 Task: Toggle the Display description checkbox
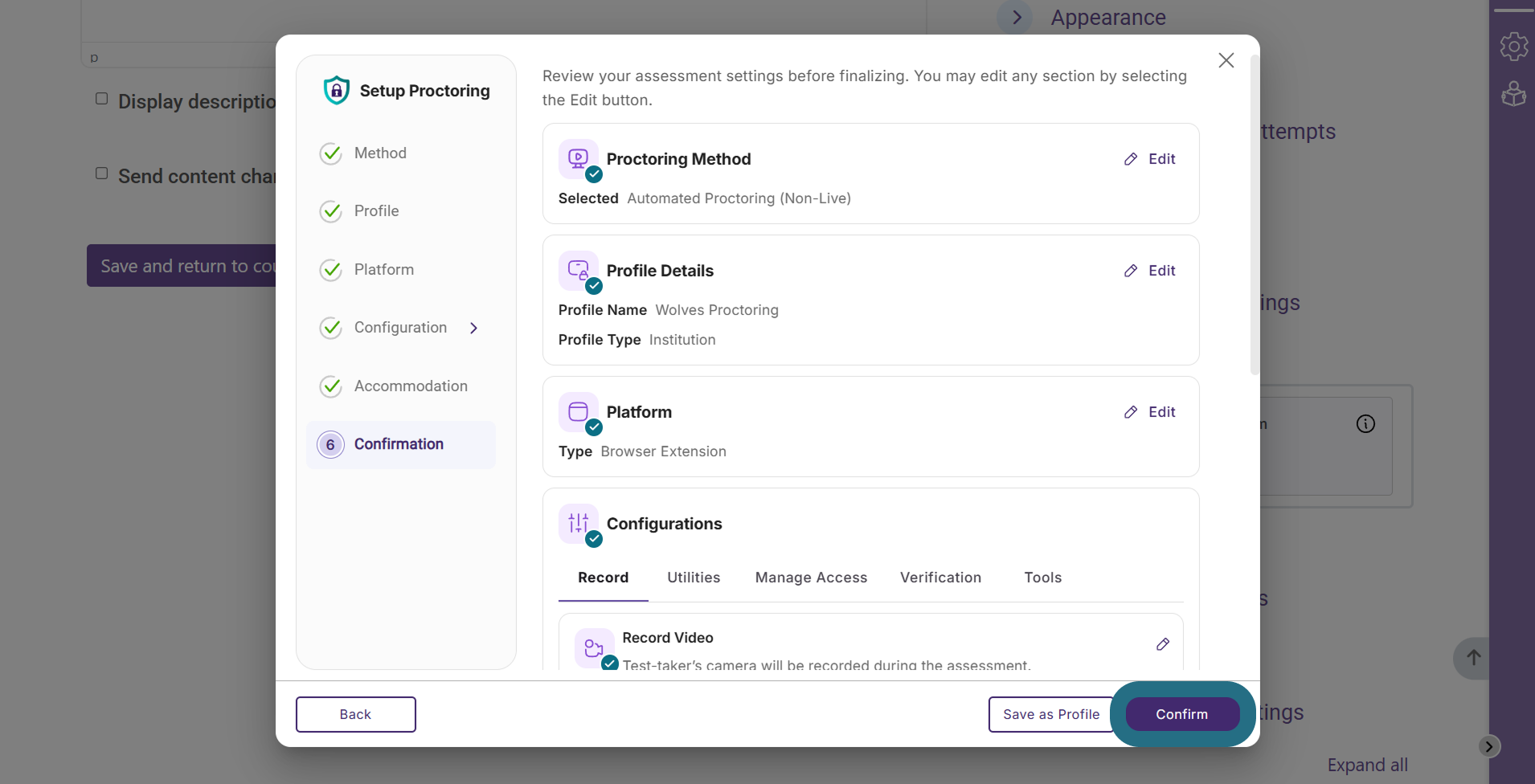[x=102, y=99]
